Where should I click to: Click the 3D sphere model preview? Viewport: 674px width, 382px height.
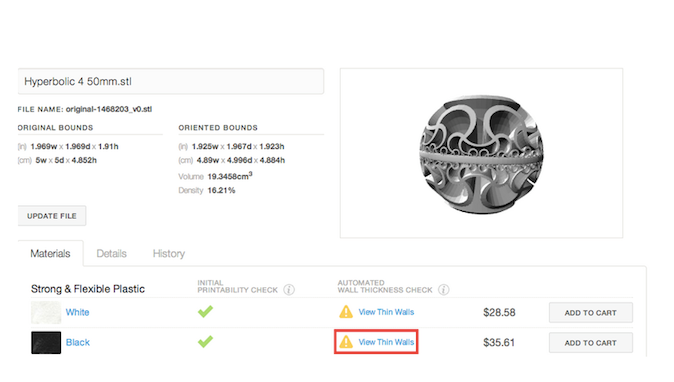(x=481, y=154)
